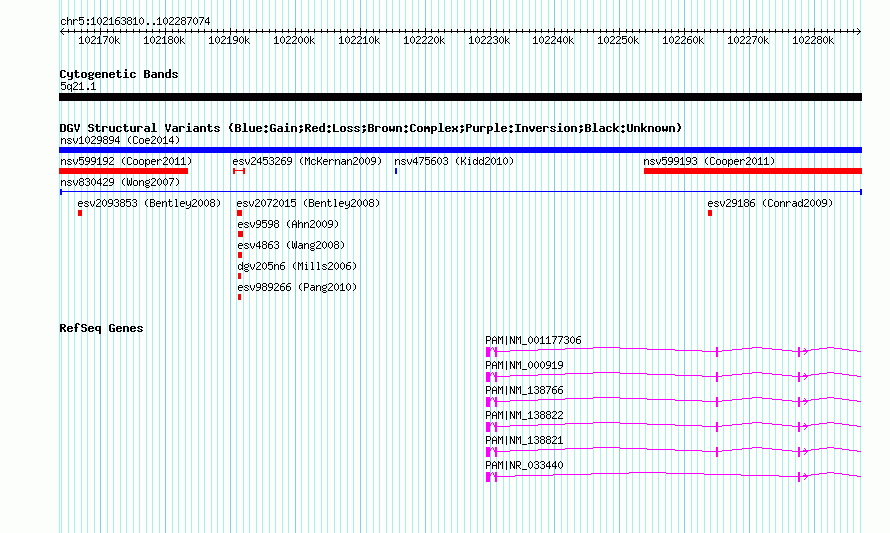Click the red esv2072015 marker

coord(240,213)
